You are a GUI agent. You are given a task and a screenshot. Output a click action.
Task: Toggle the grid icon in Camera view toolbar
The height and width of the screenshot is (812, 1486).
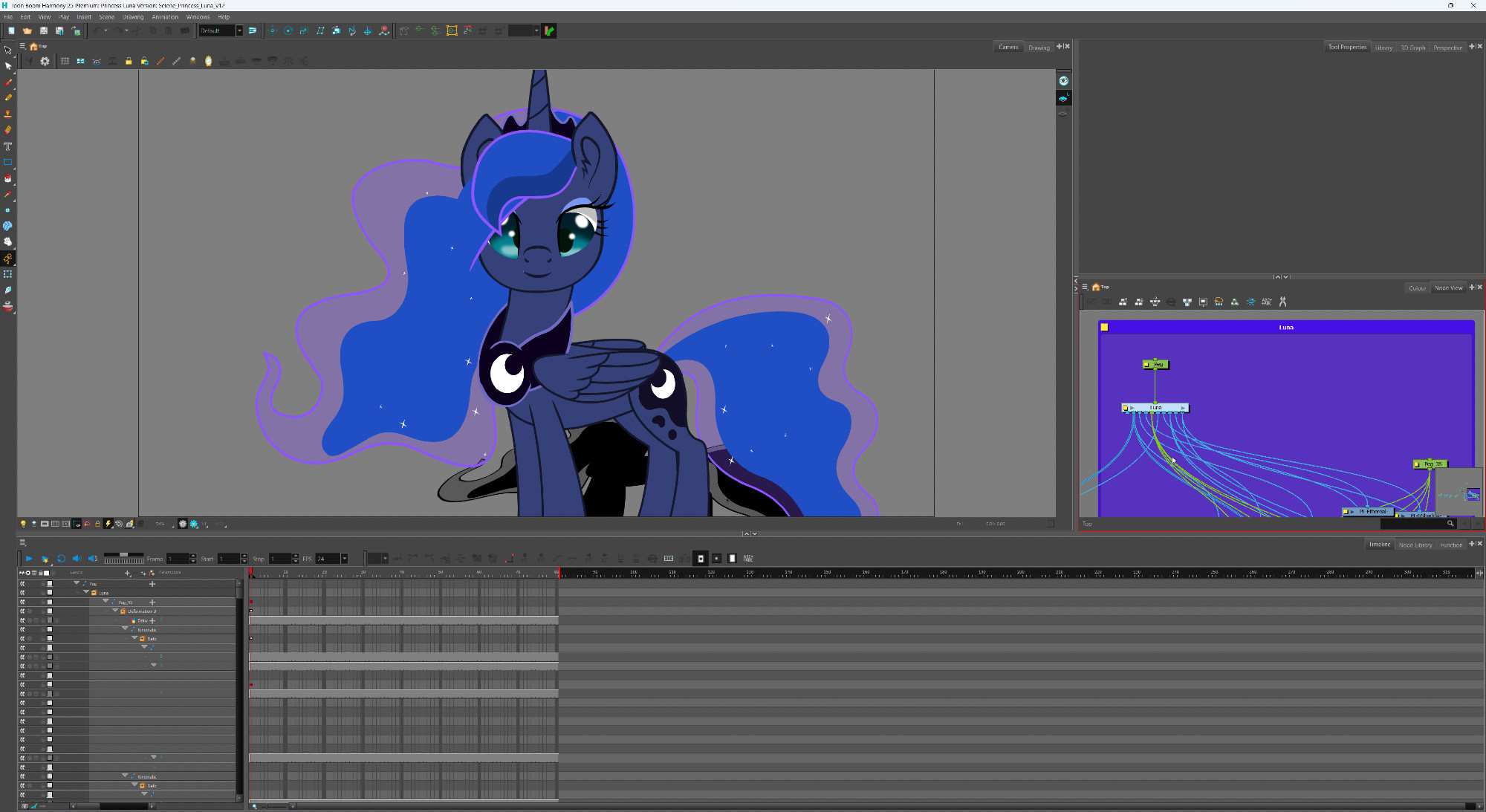(x=65, y=61)
